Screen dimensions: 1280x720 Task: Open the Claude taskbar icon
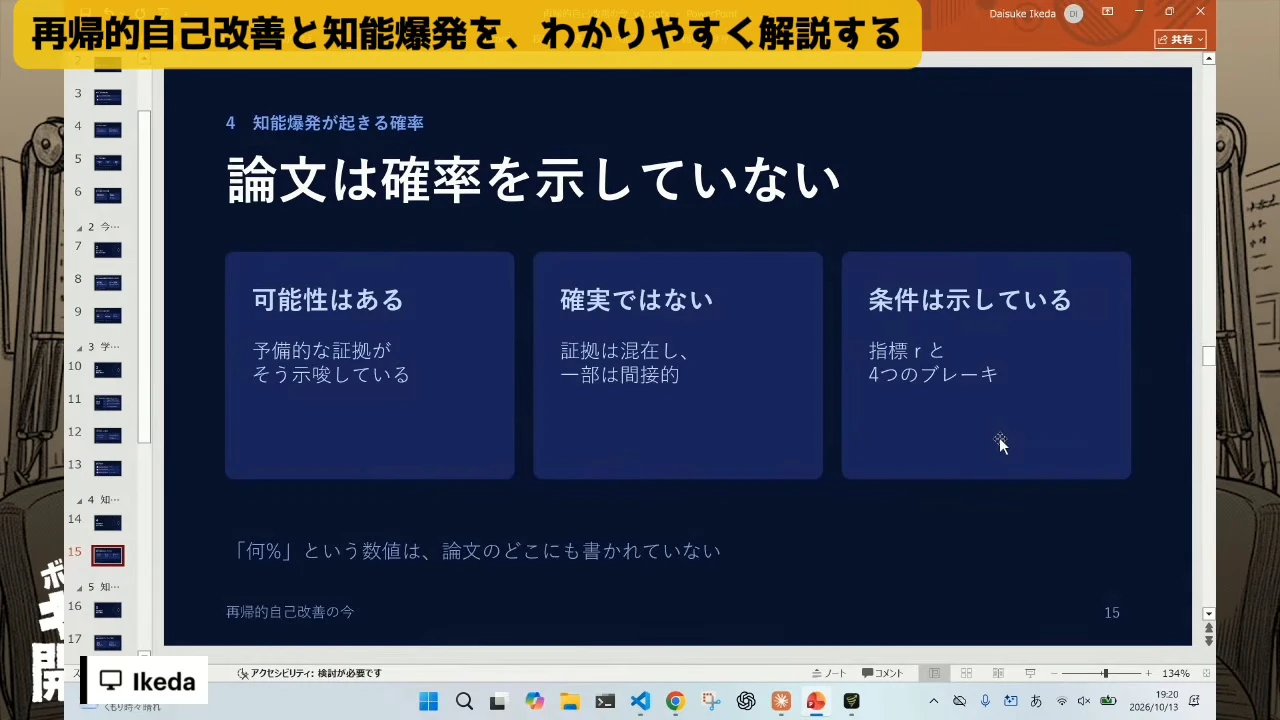pos(781,701)
